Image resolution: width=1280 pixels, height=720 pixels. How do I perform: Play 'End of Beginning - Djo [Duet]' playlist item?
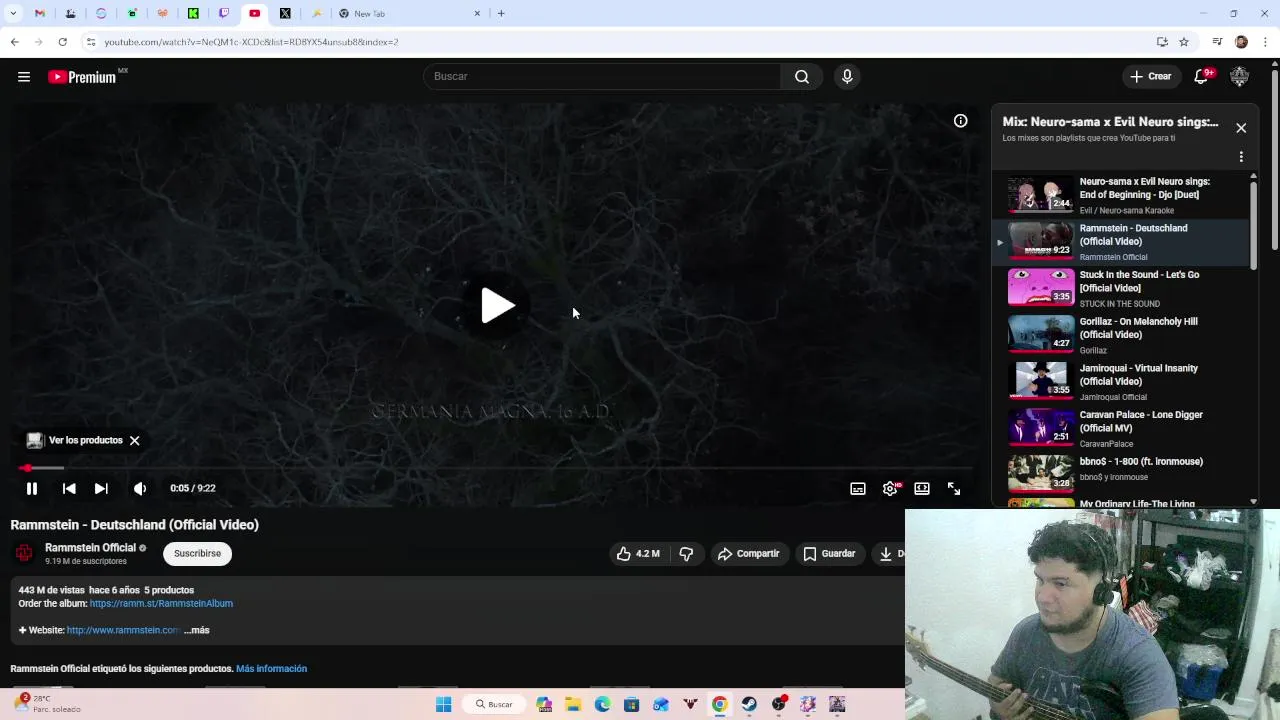point(1121,195)
